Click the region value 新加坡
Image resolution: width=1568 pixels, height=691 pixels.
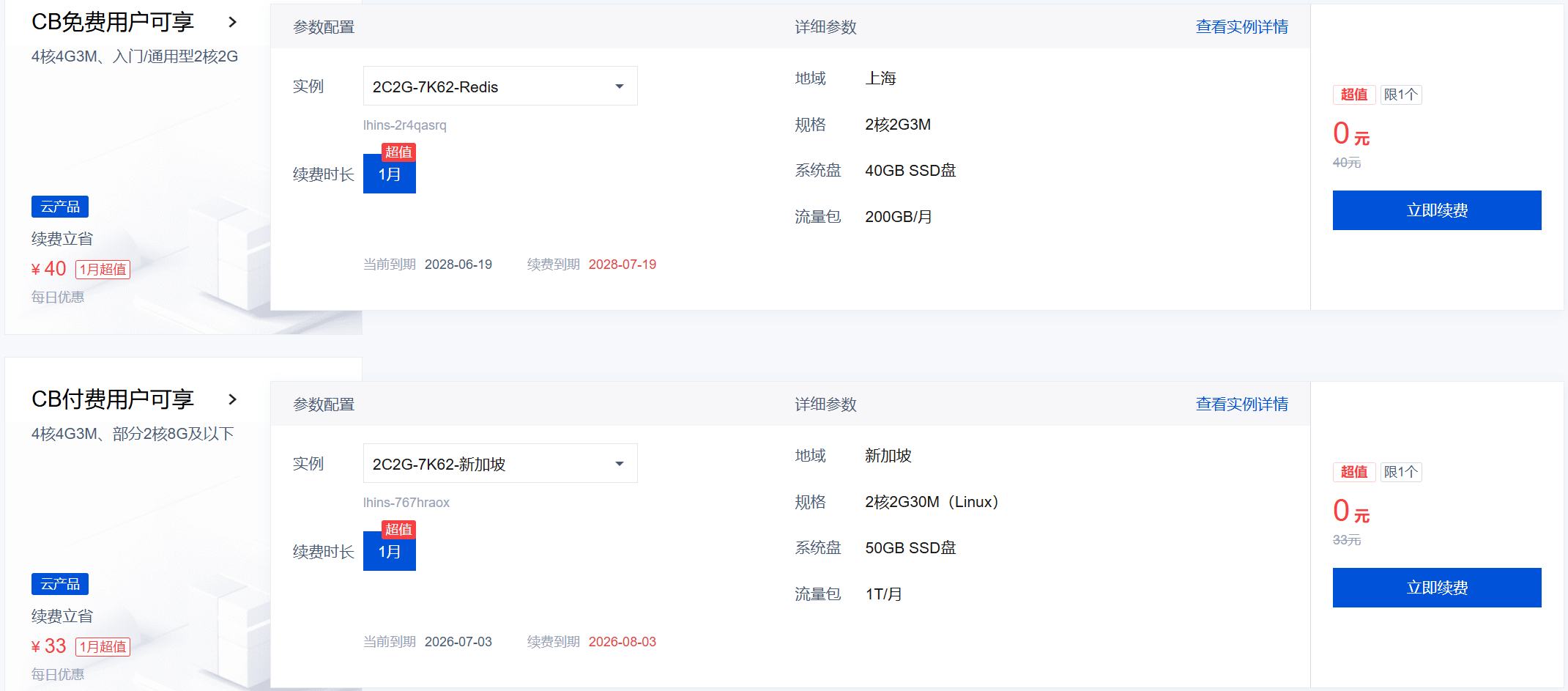coord(888,456)
